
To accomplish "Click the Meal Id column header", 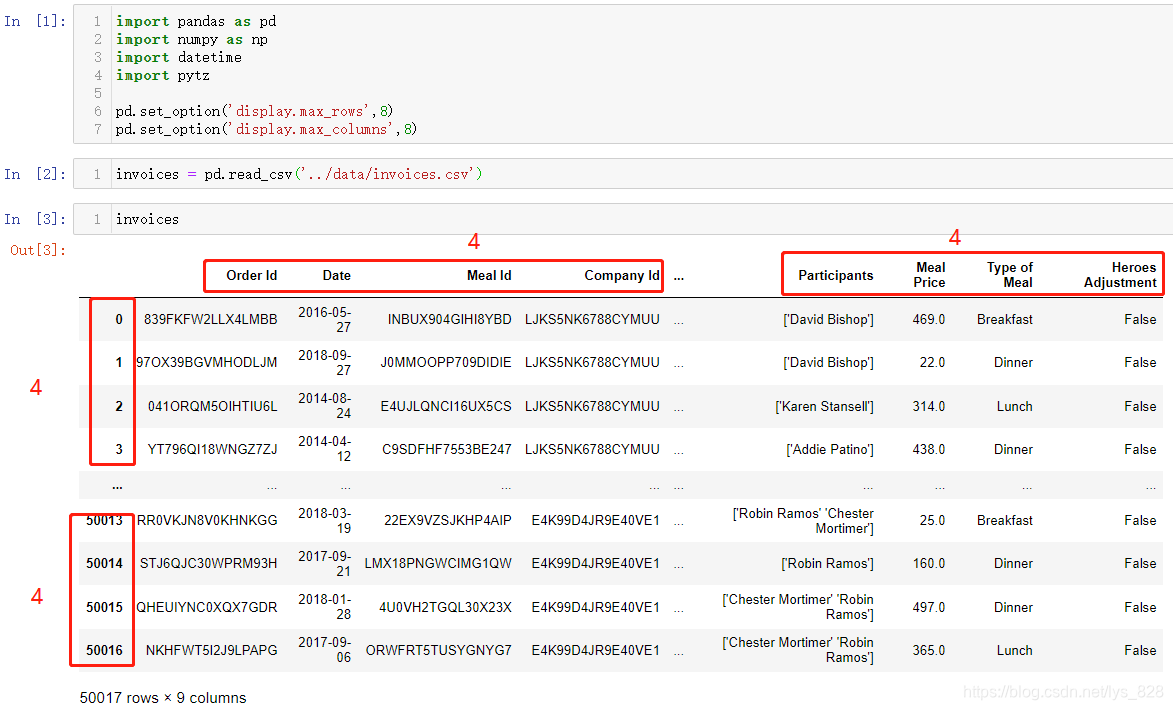I will [489, 275].
